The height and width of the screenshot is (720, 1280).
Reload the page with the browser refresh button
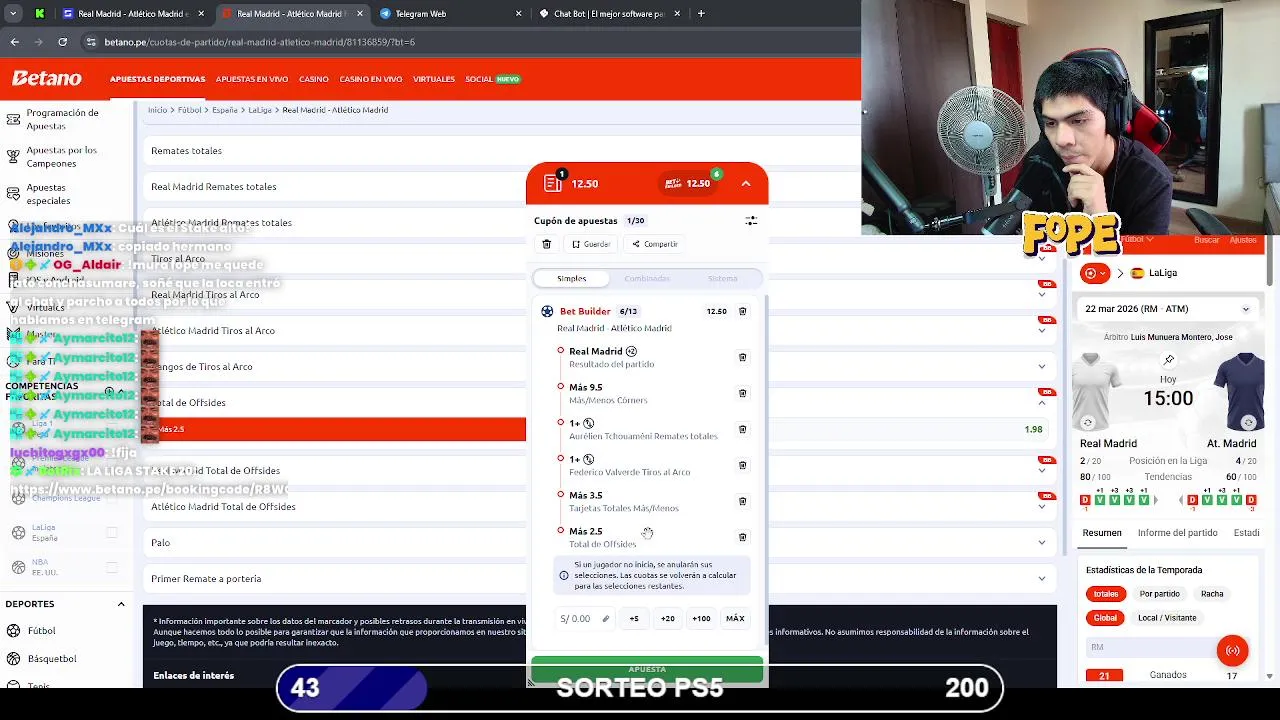tap(62, 42)
